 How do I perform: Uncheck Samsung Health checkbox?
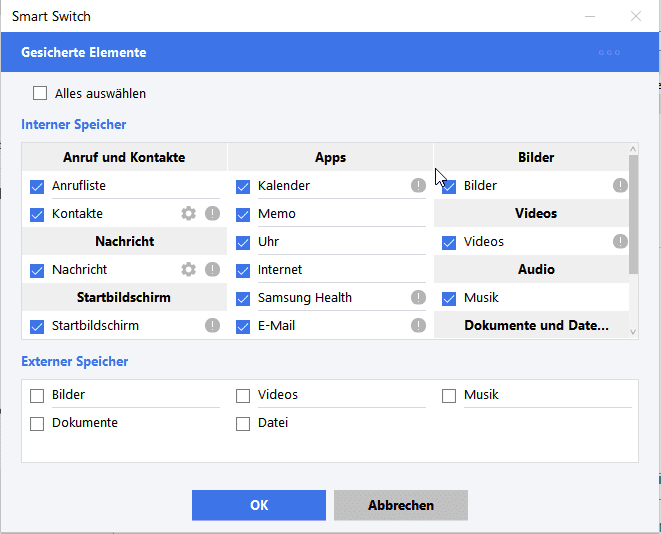[243, 299]
